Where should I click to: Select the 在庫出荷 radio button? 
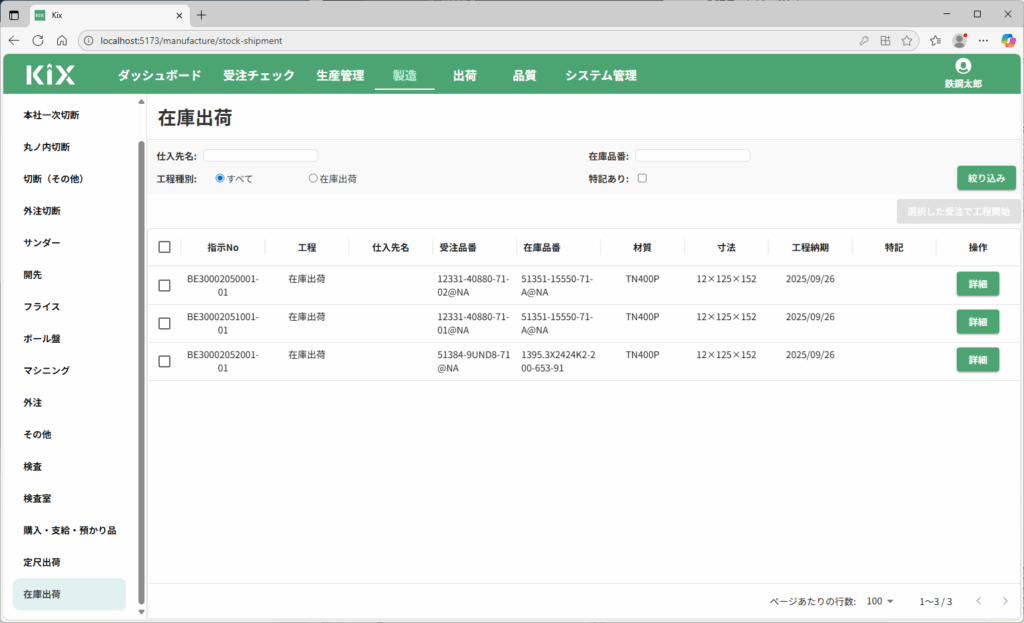click(x=313, y=179)
